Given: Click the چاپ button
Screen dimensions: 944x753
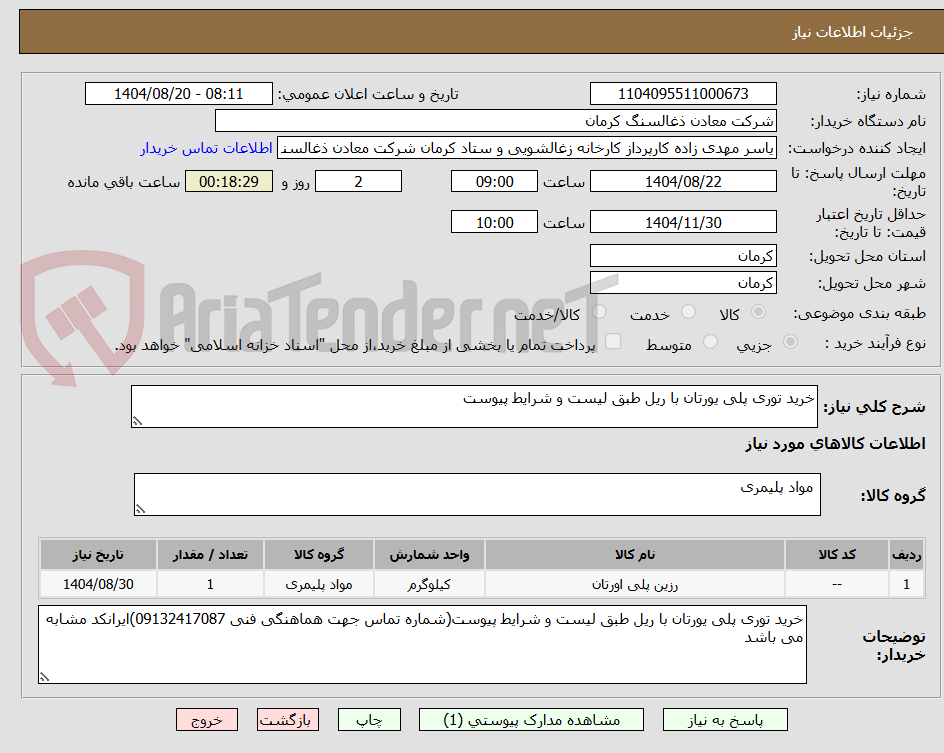Looking at the screenshot, I should [369, 719].
